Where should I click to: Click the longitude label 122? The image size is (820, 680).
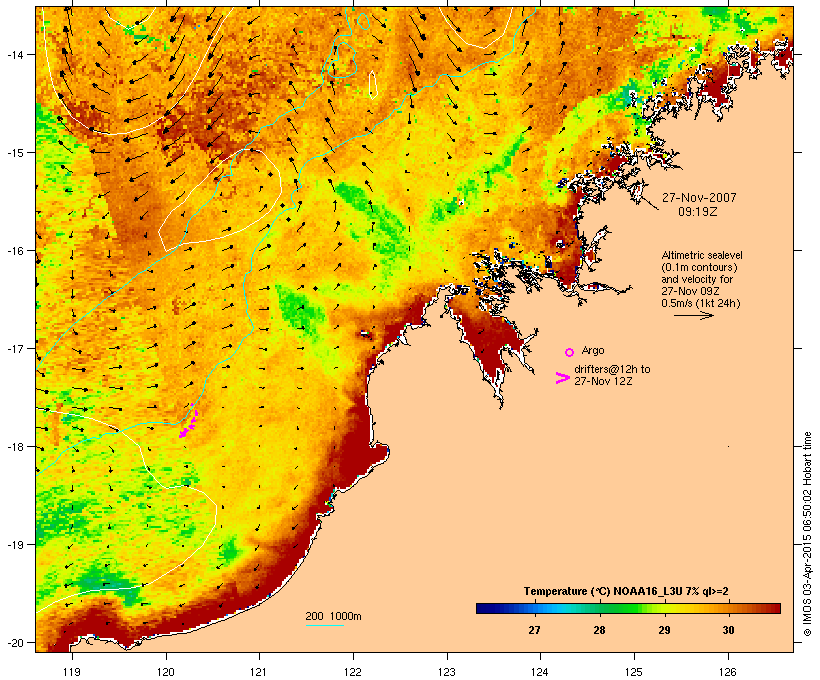pos(353,672)
